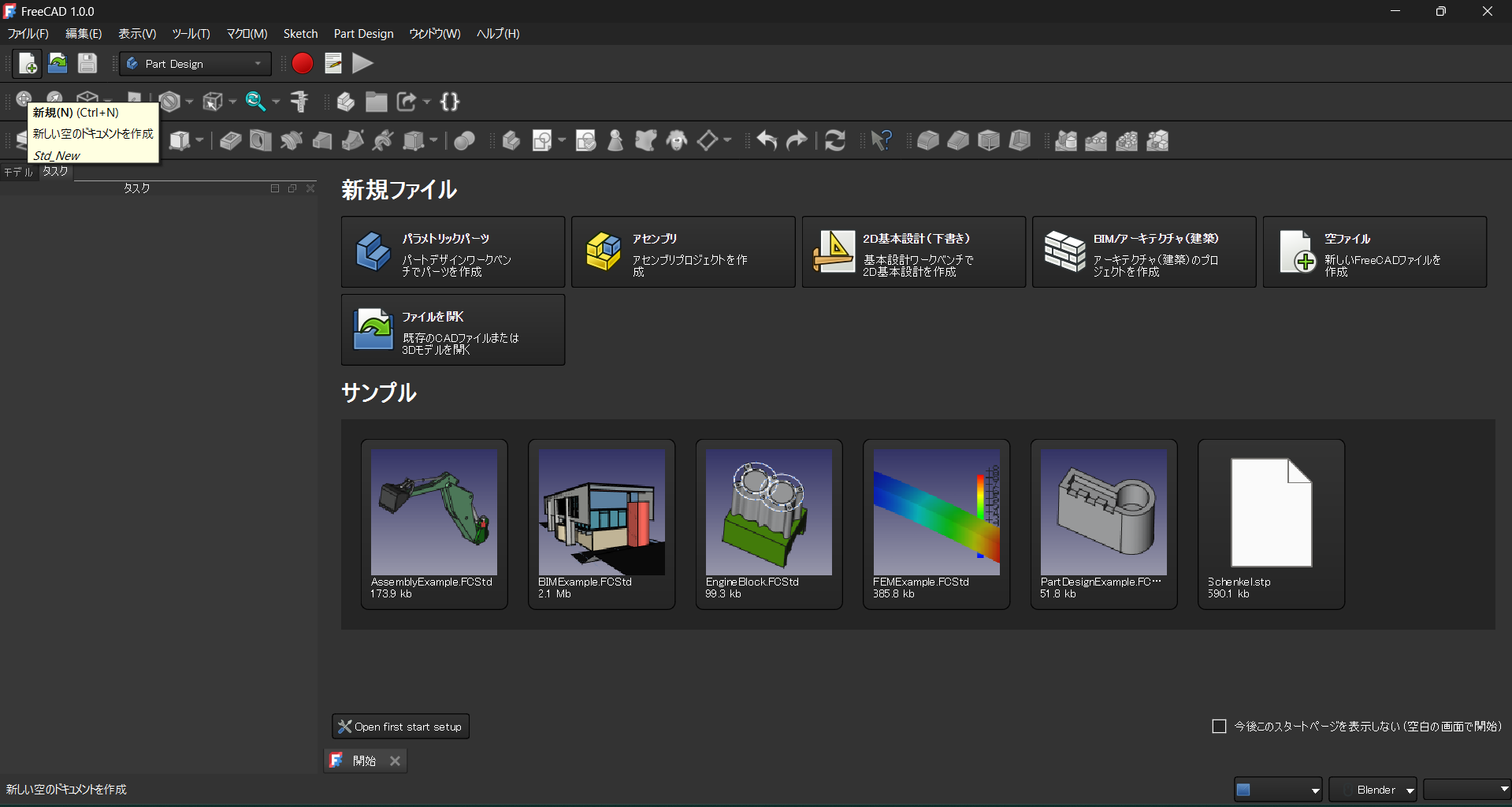Image resolution: width=1512 pixels, height=807 pixels.
Task: Click the ファイルを開く card
Action: [x=453, y=330]
